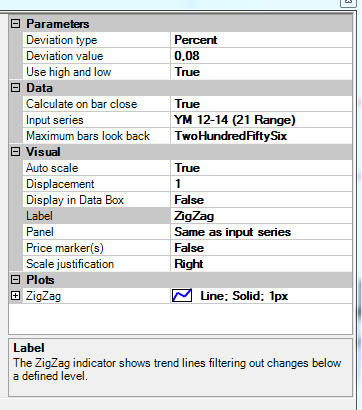Select the Scale justification property name
This screenshot has height=410, width=362.
coord(70,264)
